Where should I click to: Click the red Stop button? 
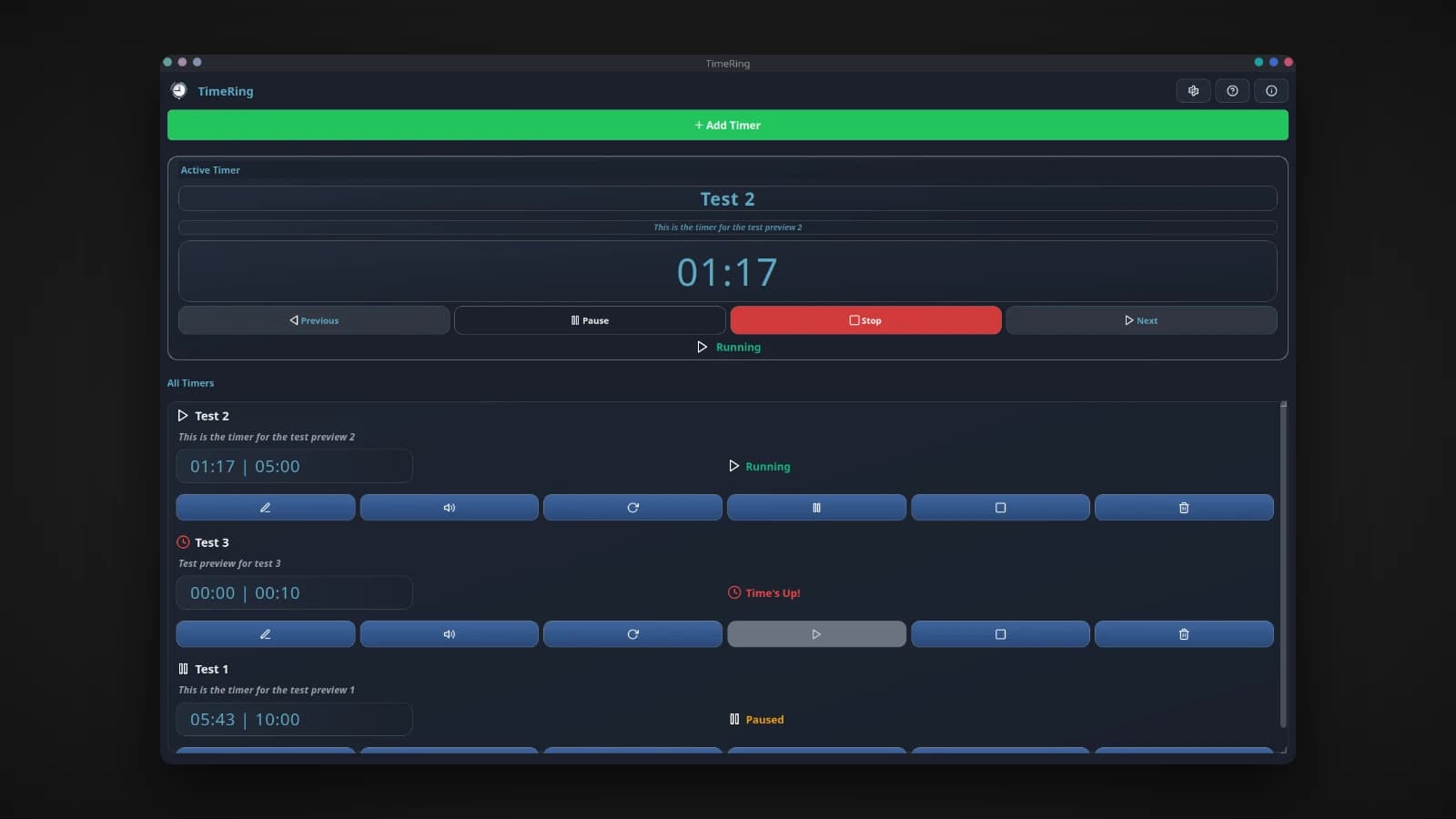(865, 320)
